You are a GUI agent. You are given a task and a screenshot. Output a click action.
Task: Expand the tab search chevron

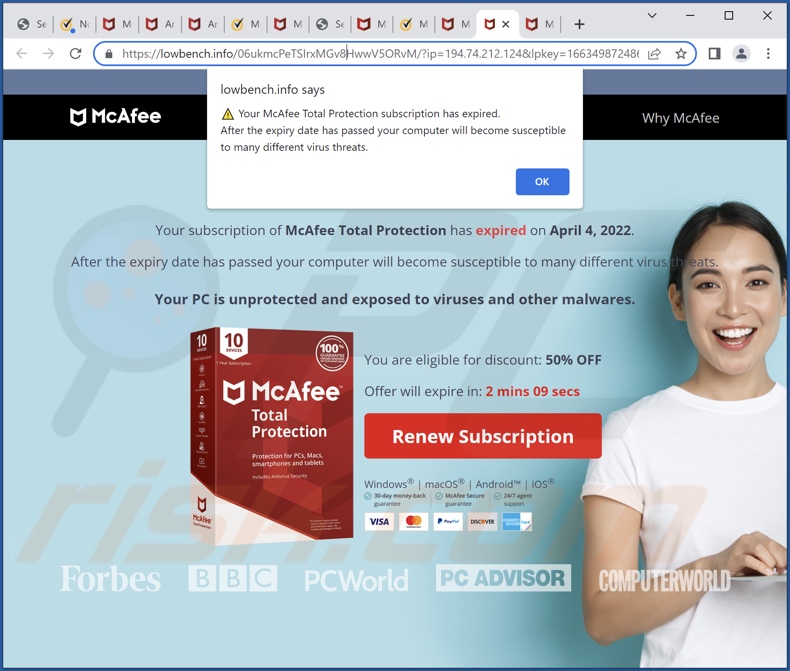pos(651,16)
